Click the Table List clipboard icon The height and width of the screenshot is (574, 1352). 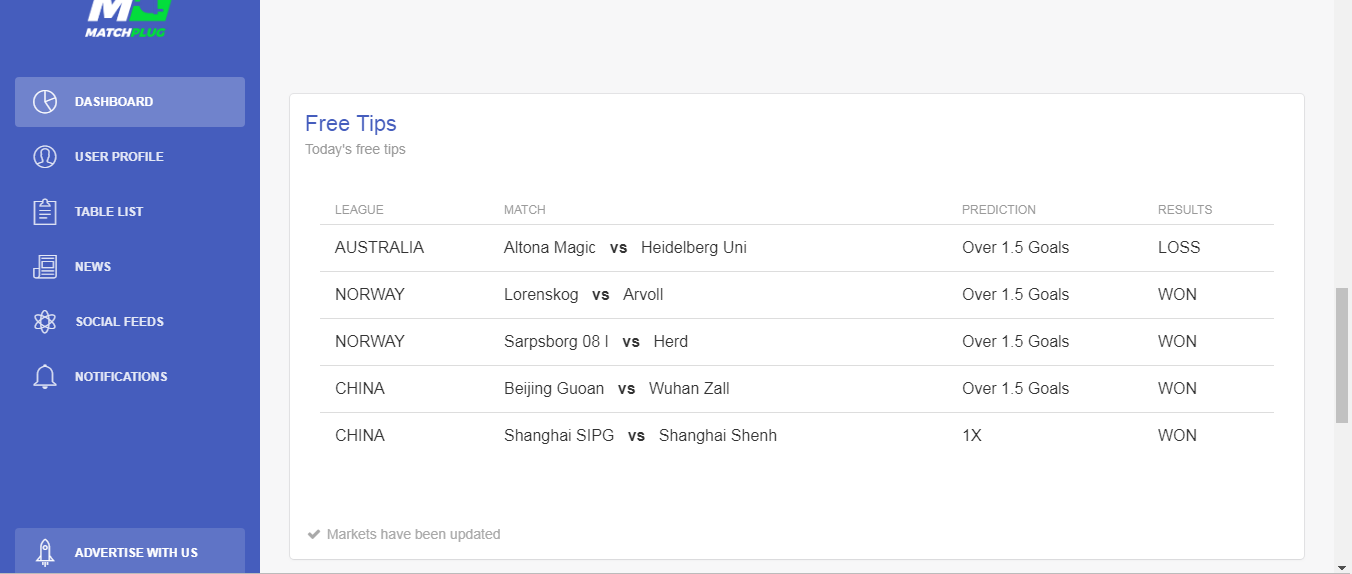(45, 212)
